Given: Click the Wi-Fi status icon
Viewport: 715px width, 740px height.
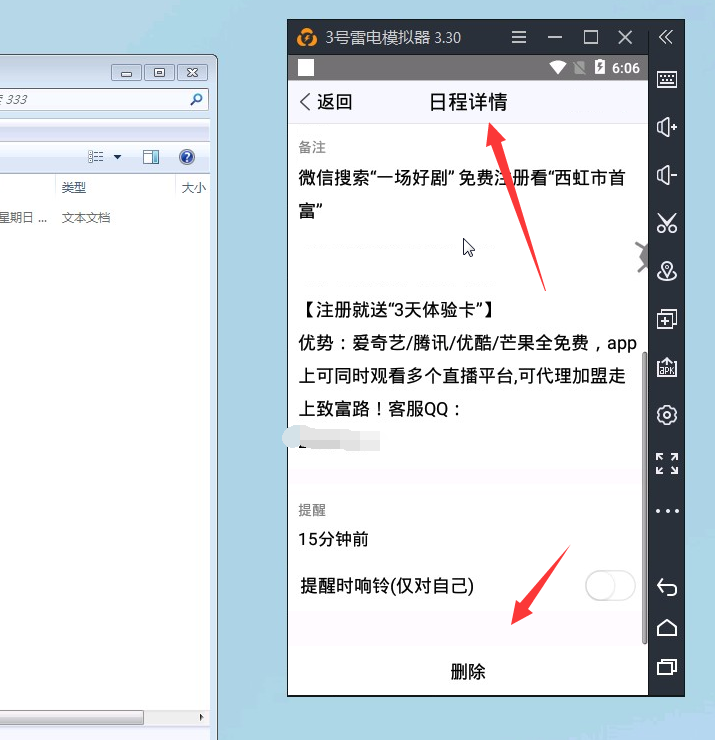Looking at the screenshot, I should 557,68.
